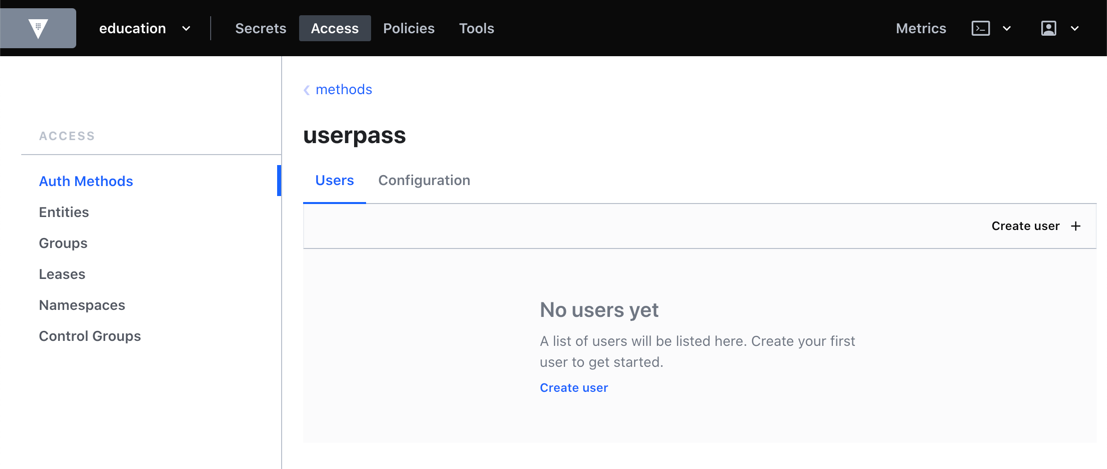The height and width of the screenshot is (469, 1107).
Task: Open the Secrets menu
Action: click(x=260, y=28)
